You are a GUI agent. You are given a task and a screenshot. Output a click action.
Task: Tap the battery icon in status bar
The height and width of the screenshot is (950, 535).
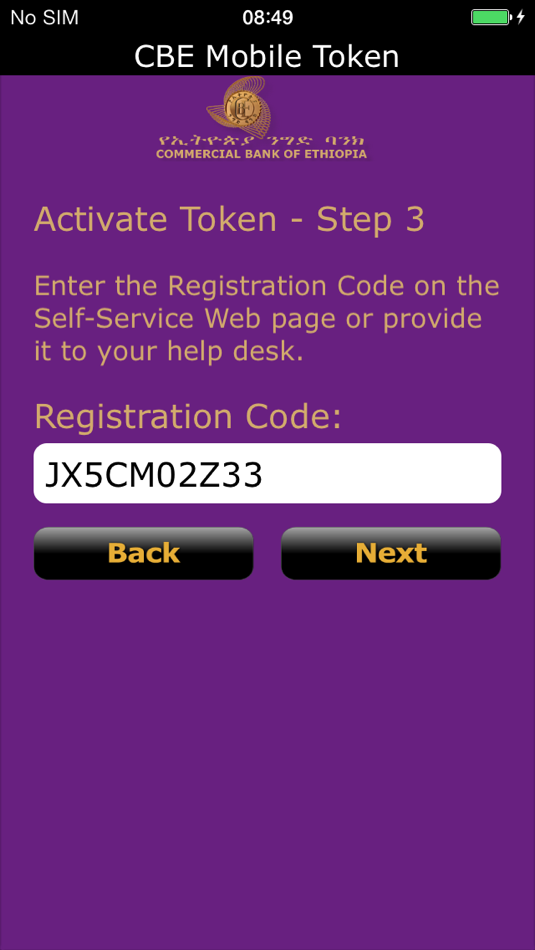click(491, 17)
